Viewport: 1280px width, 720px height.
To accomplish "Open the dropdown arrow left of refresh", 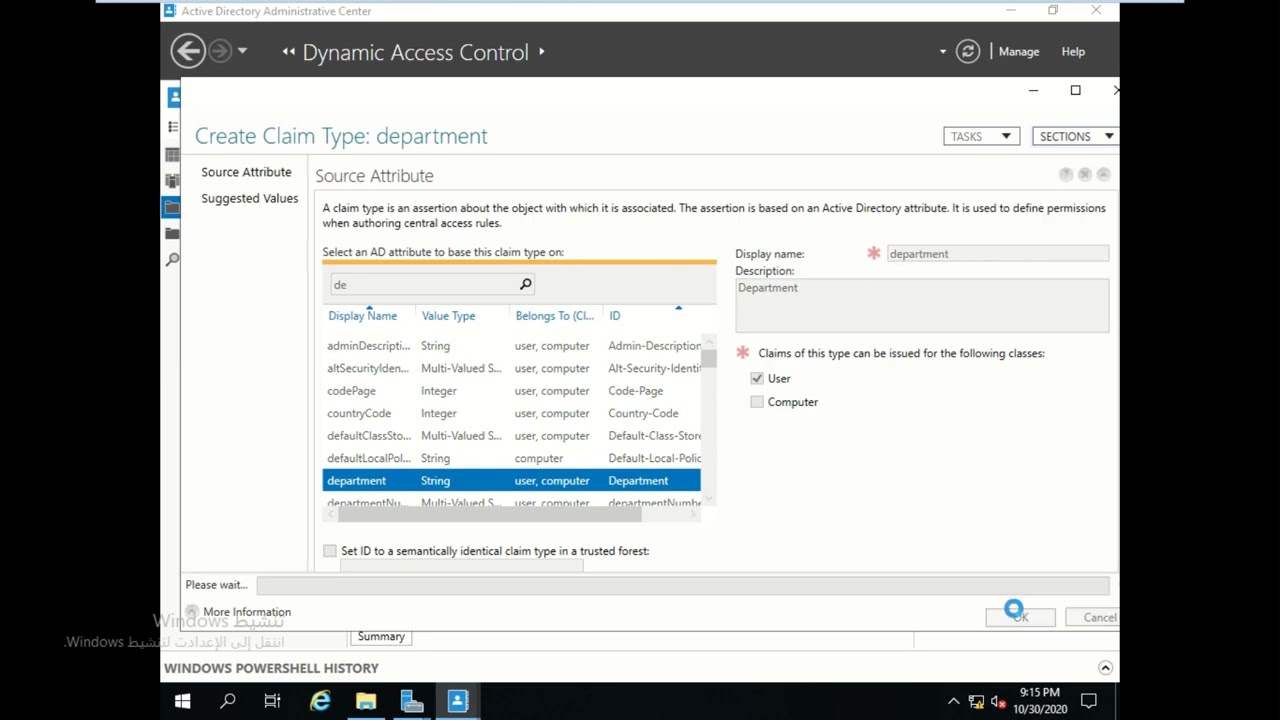I will 942,52.
